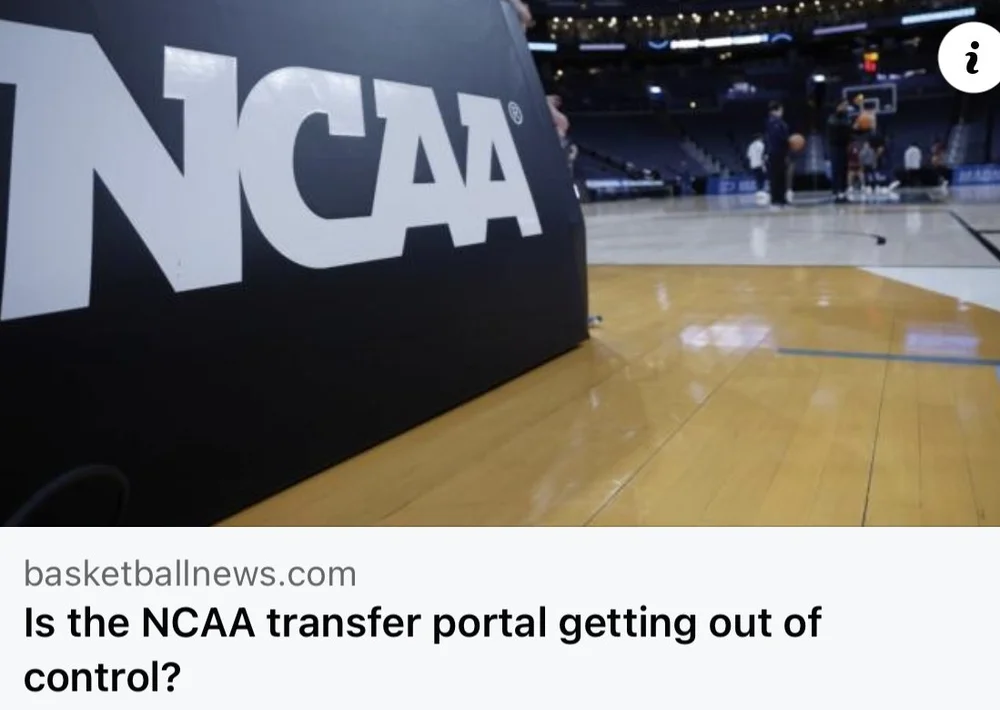This screenshot has width=1000, height=710.
Task: Click the red shot clock above backboard
Action: click(870, 63)
